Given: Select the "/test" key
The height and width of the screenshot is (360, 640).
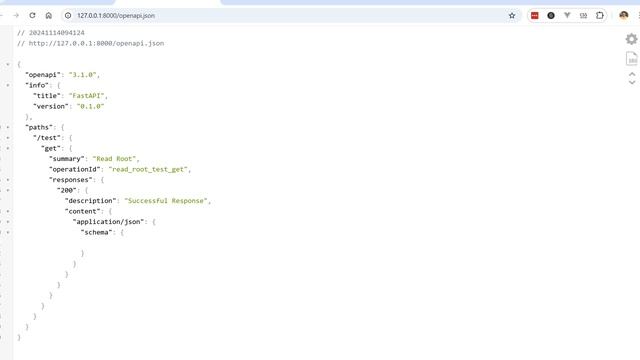Looking at the screenshot, I should pyautogui.click(x=47, y=138).
